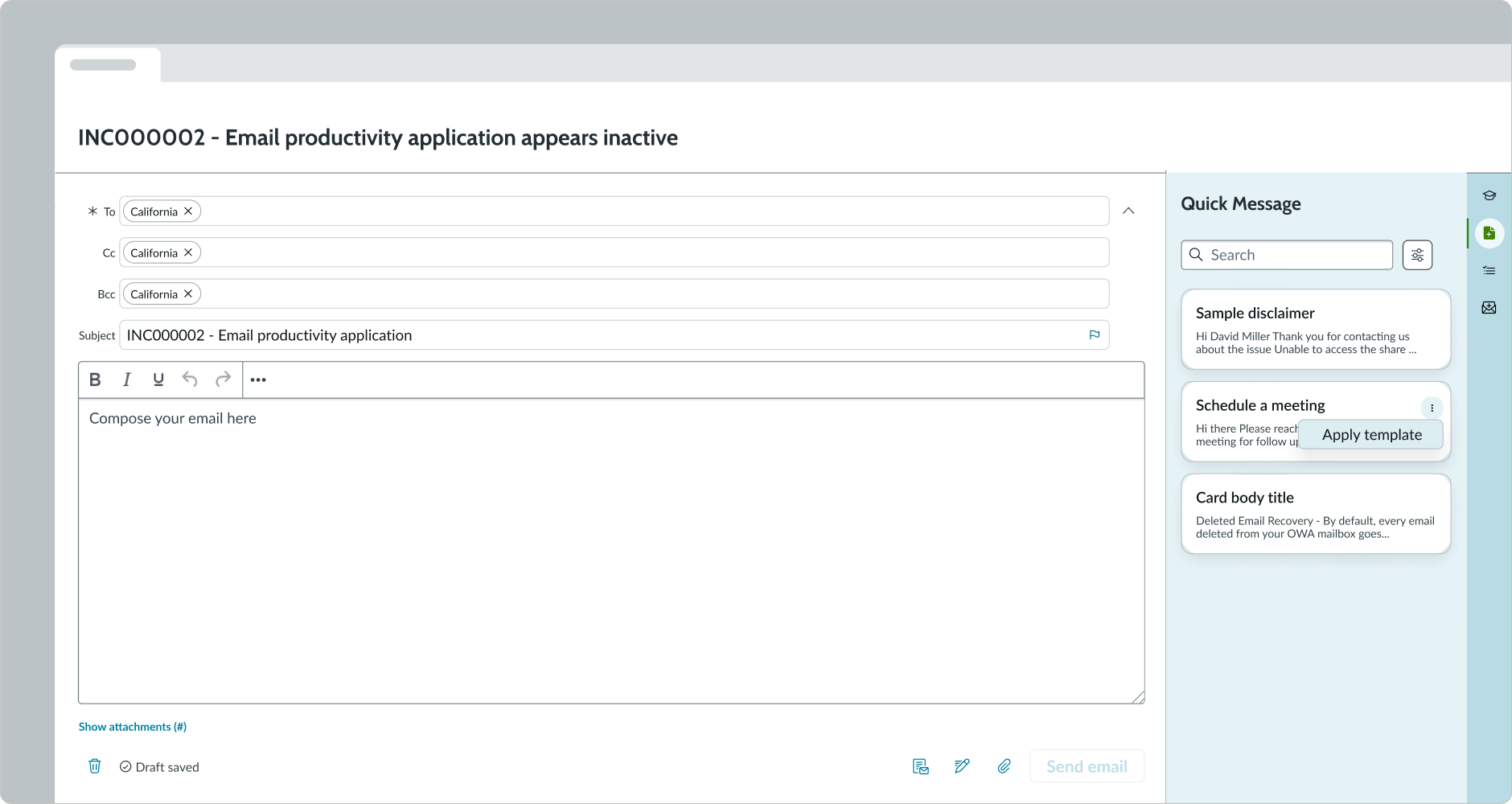Click the signature pencil icon
Image resolution: width=1512 pixels, height=804 pixels.
[962, 766]
